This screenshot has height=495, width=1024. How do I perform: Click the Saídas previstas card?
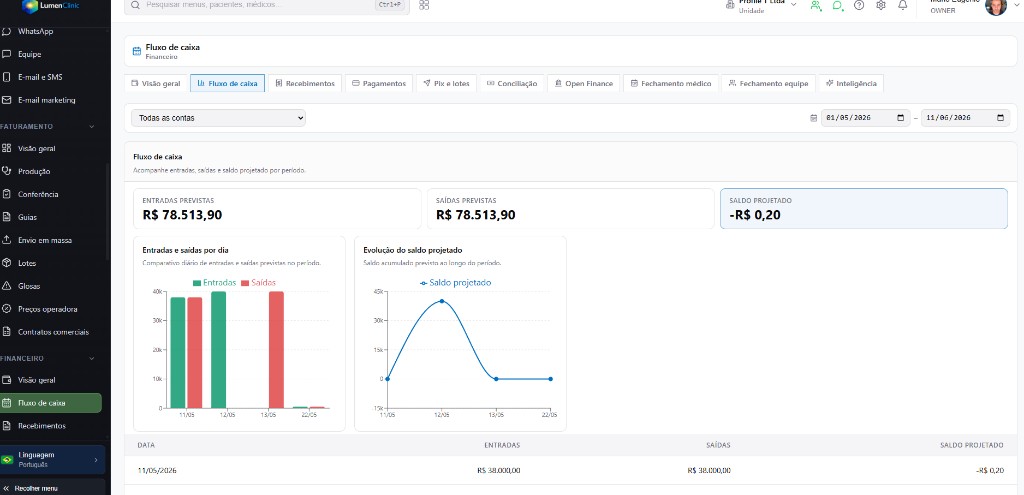pos(571,209)
